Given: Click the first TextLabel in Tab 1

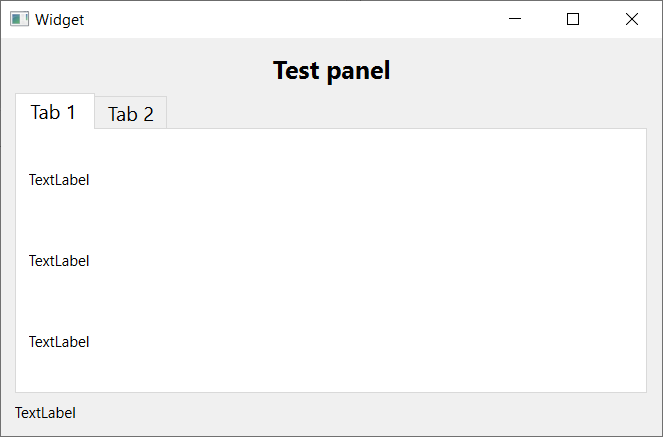Looking at the screenshot, I should [x=59, y=180].
